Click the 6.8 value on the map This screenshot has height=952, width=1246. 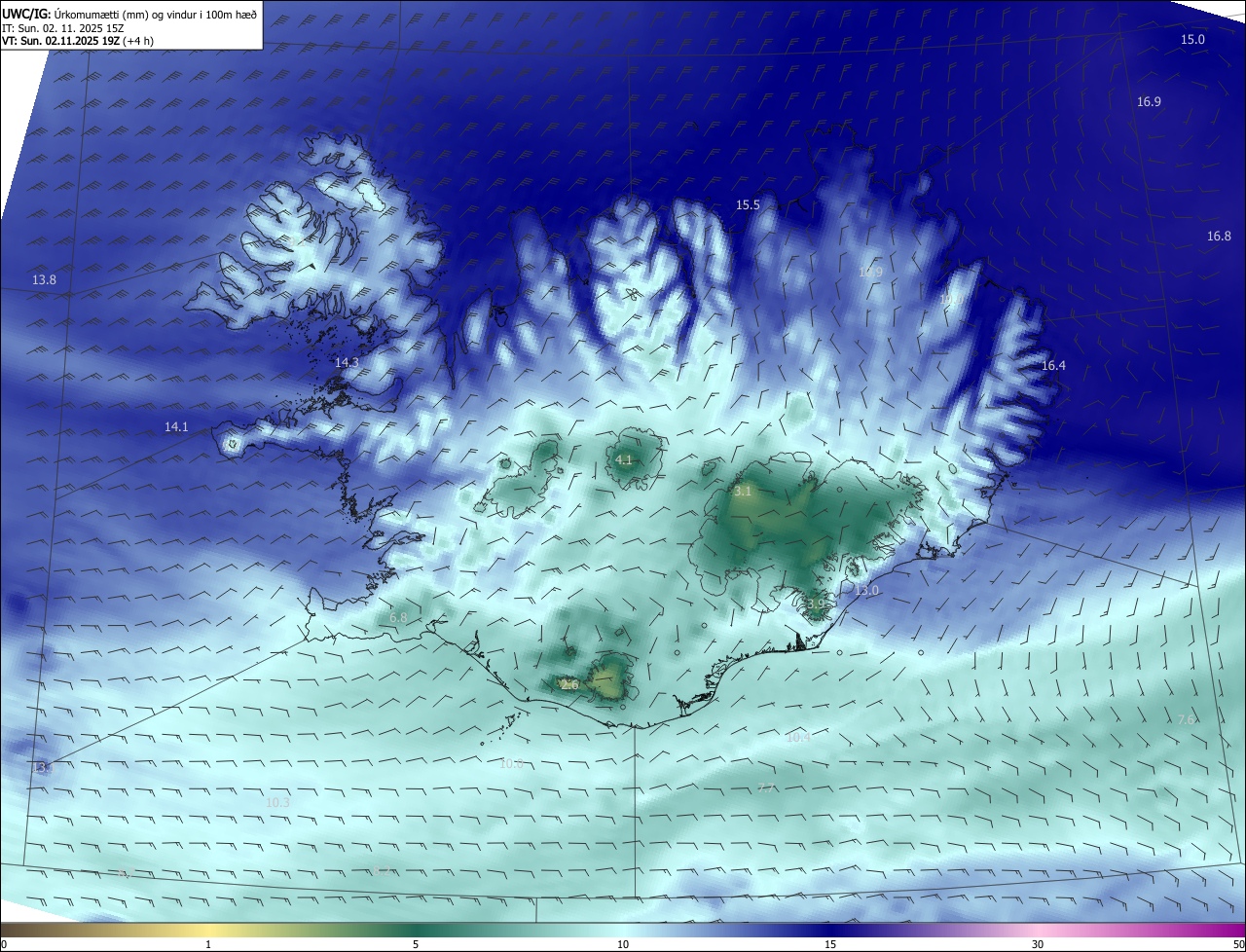coord(398,618)
